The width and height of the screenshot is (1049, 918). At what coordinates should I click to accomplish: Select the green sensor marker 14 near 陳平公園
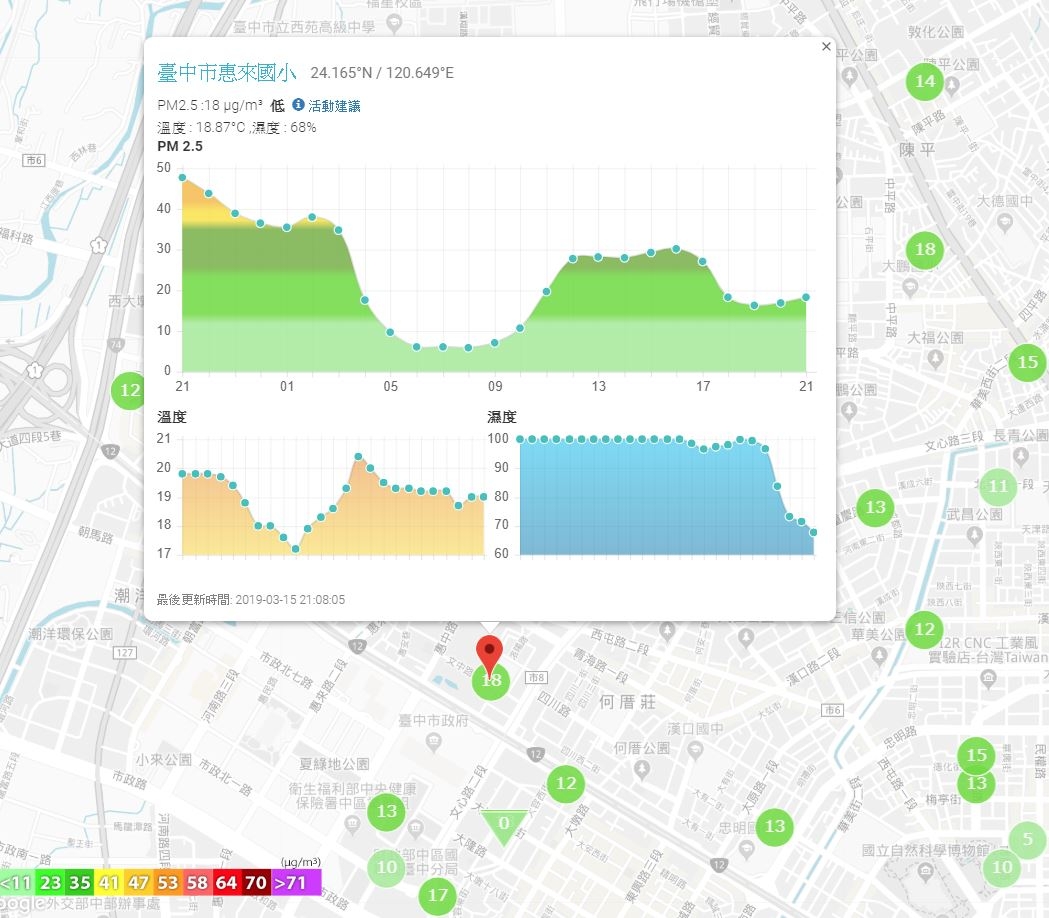[x=925, y=82]
